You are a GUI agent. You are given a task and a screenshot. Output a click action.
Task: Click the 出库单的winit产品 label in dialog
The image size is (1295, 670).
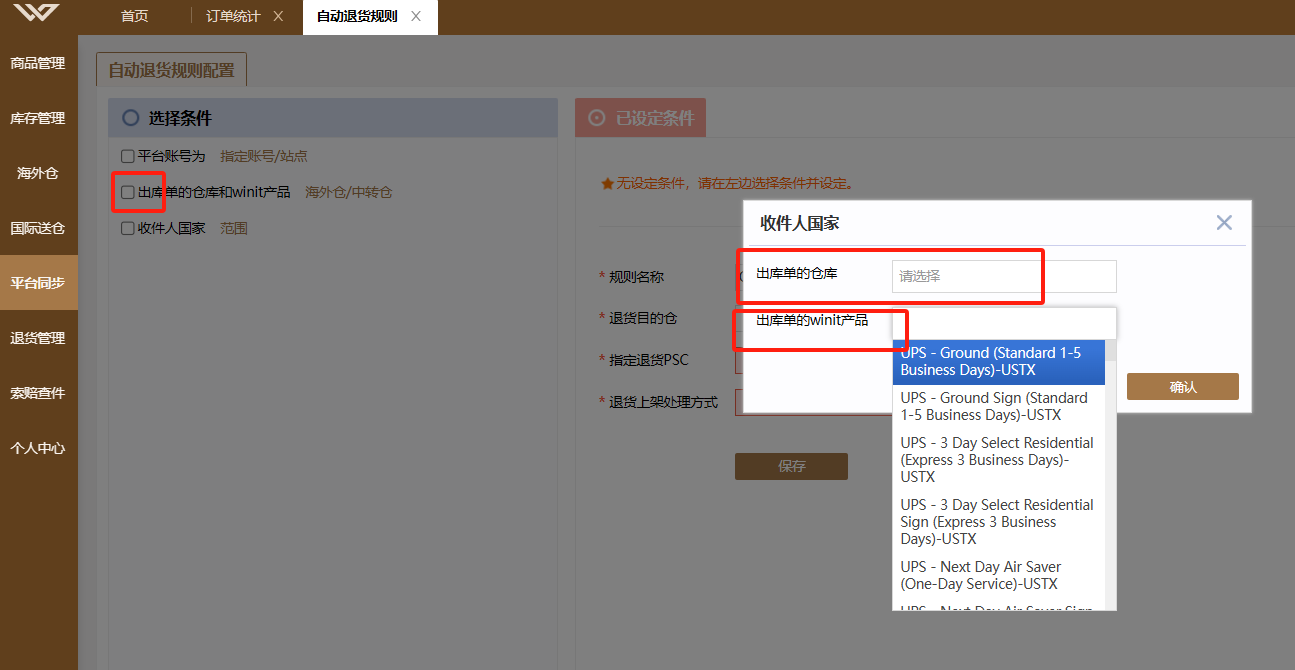click(x=812, y=320)
